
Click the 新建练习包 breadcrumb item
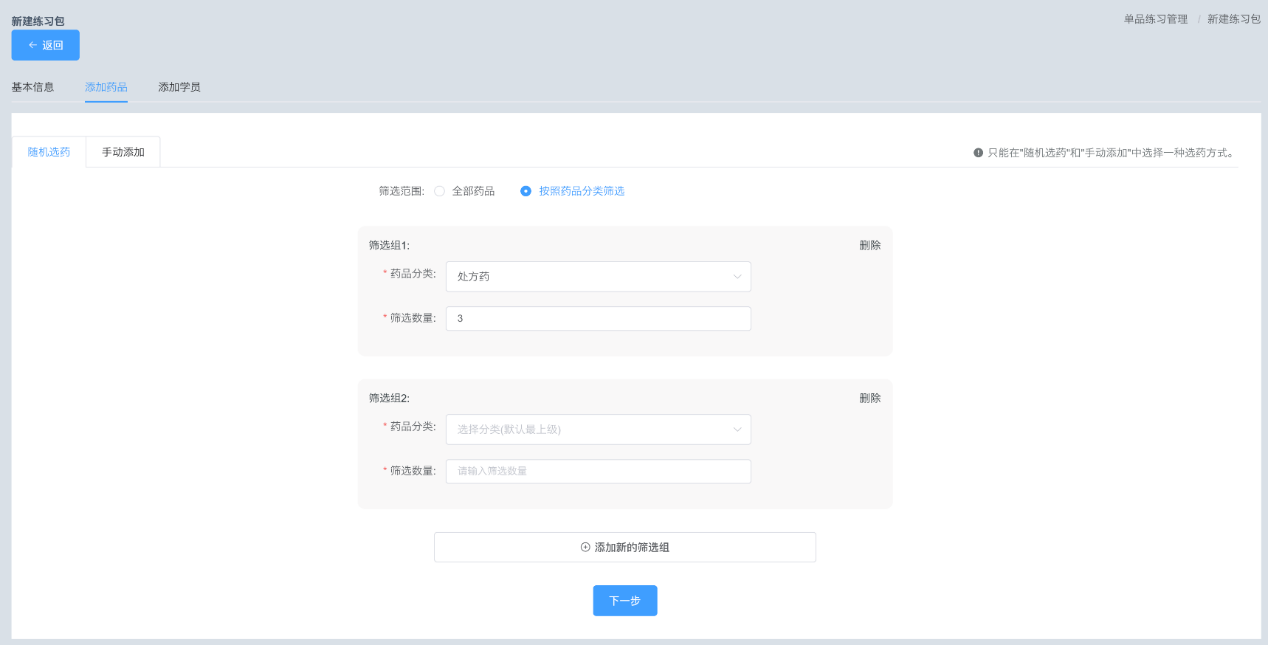1234,19
